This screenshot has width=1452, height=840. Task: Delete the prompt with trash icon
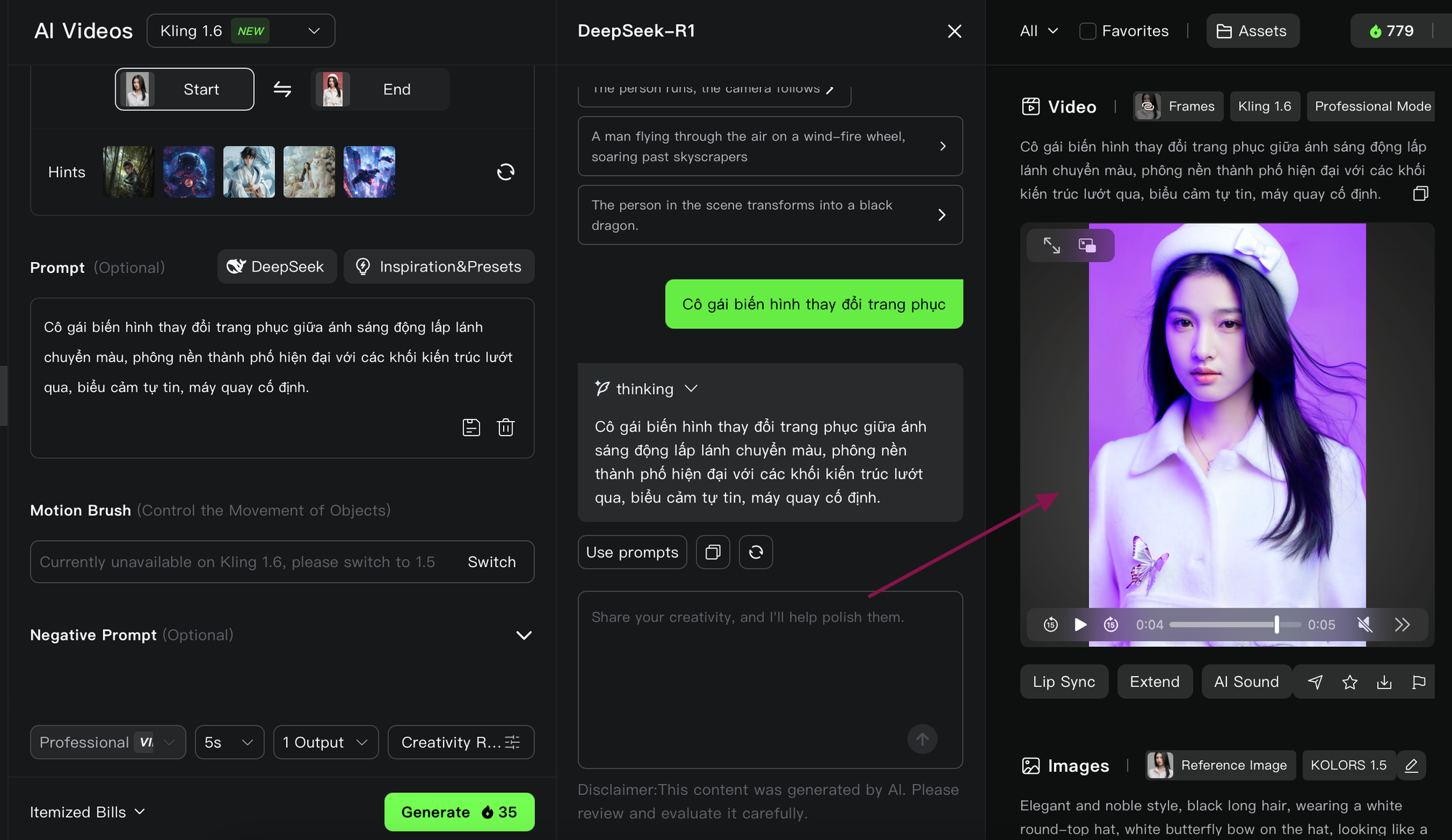tap(505, 428)
